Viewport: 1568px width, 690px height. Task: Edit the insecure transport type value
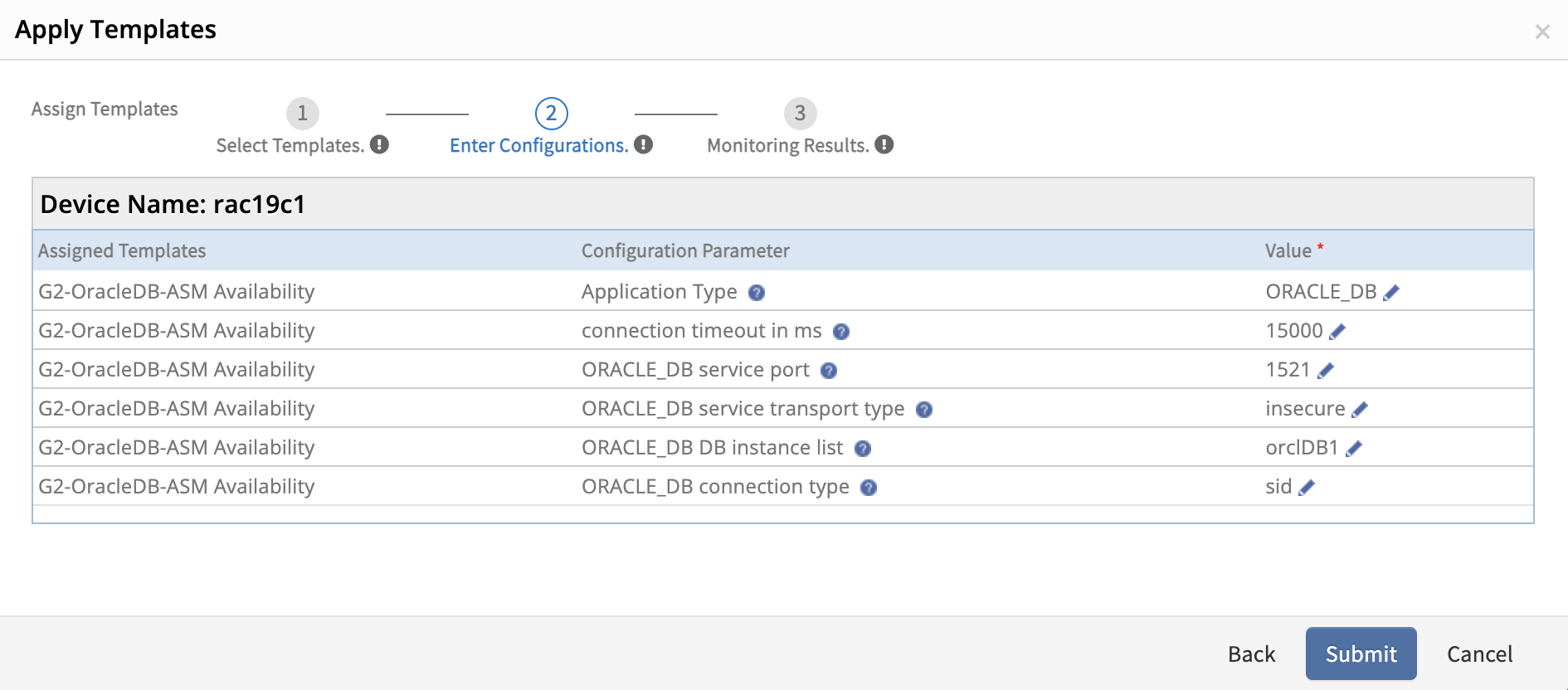point(1360,409)
